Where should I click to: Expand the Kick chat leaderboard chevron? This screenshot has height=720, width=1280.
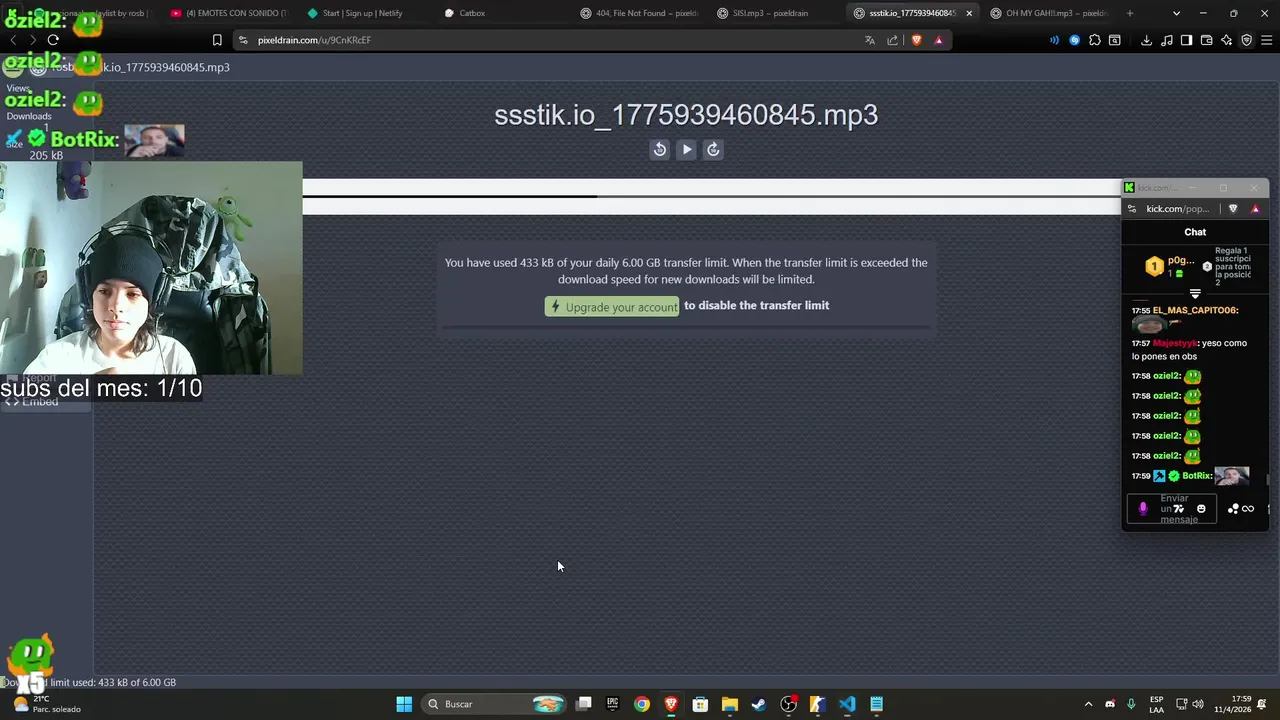coord(1195,294)
